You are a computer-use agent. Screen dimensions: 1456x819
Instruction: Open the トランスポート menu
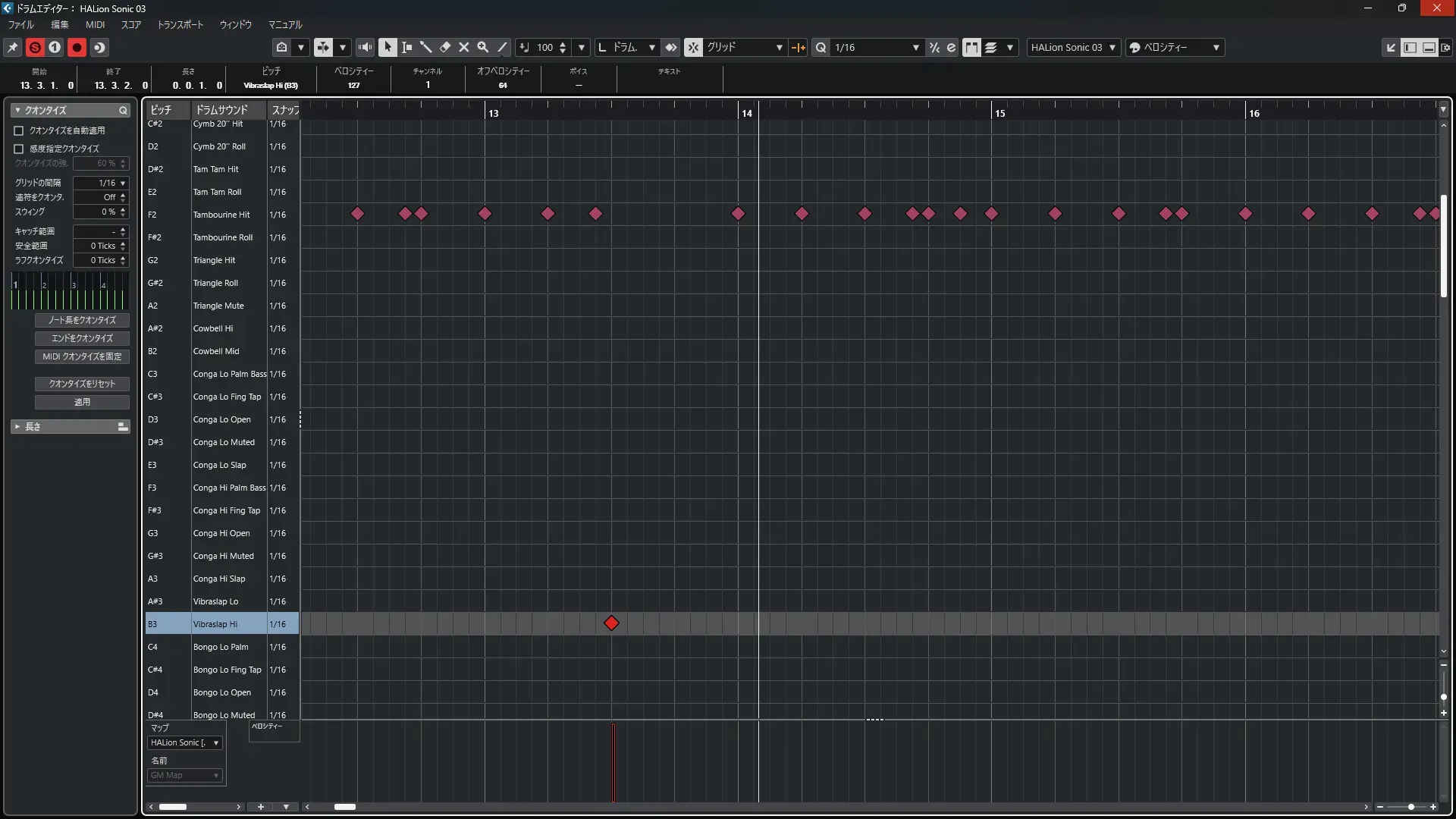(180, 24)
